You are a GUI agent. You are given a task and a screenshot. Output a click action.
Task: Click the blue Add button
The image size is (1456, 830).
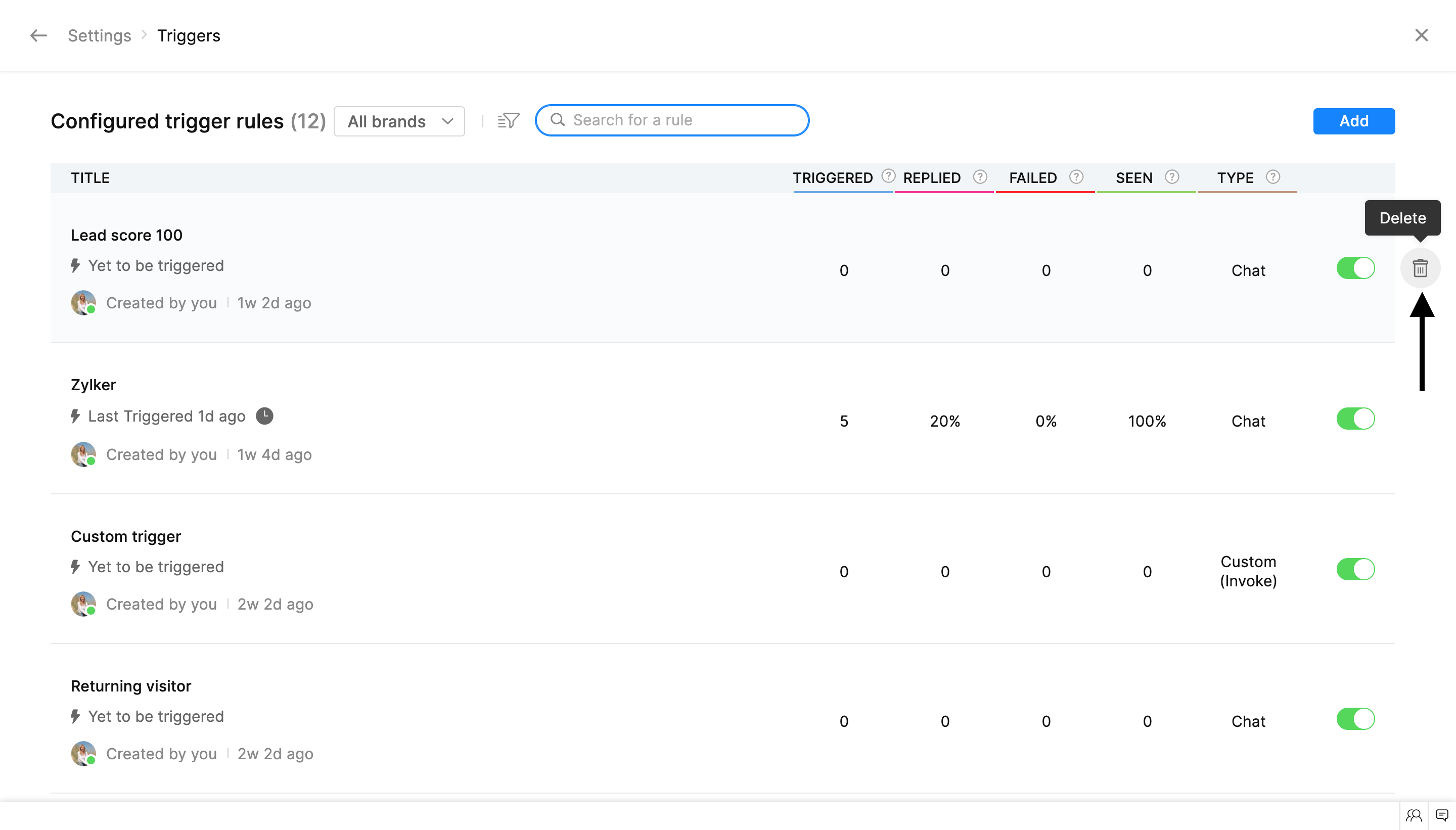1353,121
